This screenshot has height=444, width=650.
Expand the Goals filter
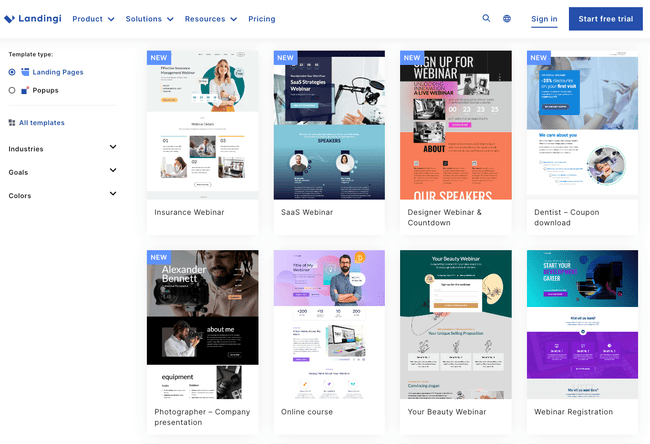(112, 171)
